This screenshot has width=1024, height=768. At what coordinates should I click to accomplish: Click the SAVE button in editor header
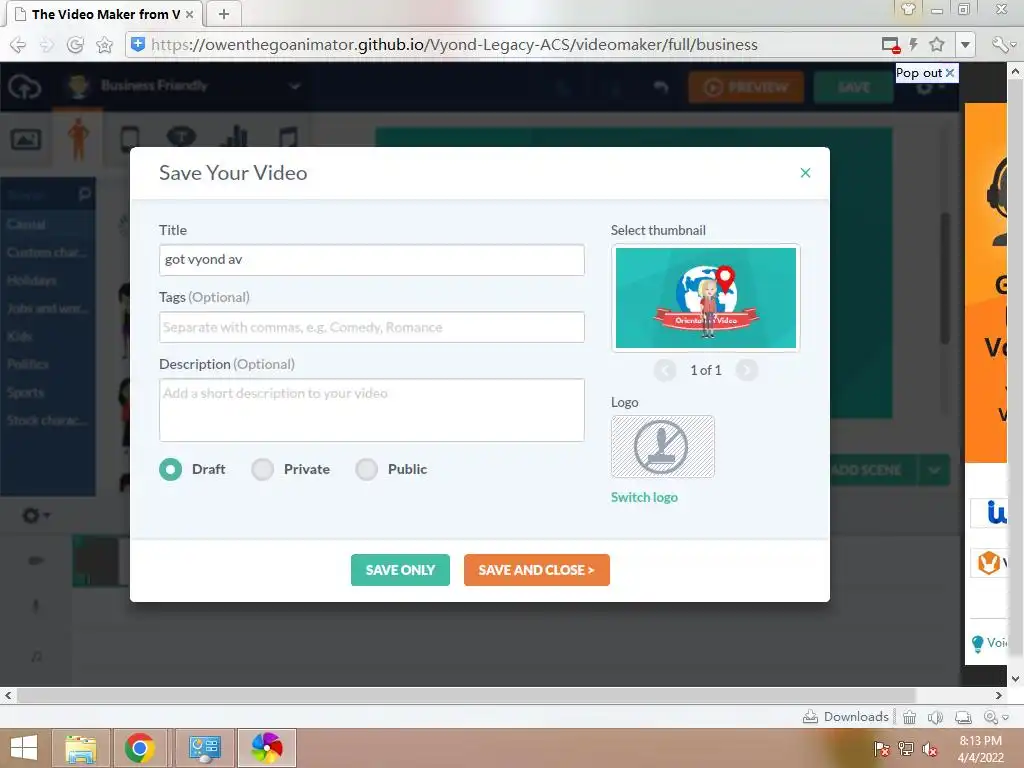coord(854,87)
